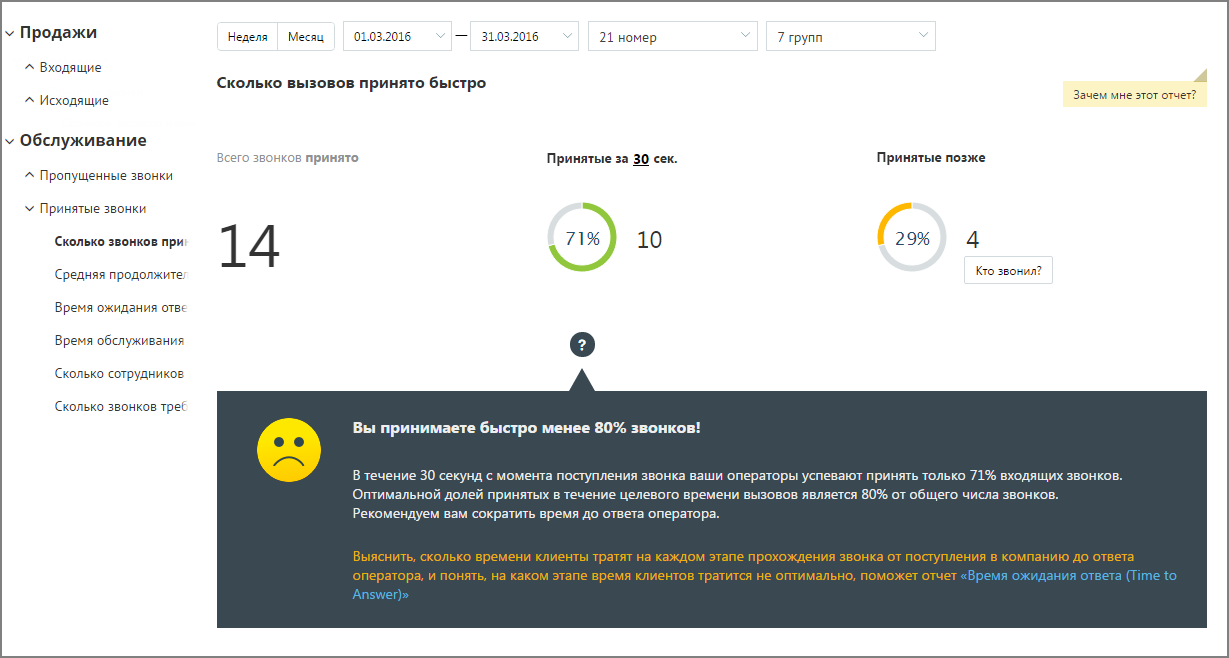Viewport: 1229px width, 658px height.
Task: Open the end date 31.03.2016 dropdown
Action: [x=524, y=37]
